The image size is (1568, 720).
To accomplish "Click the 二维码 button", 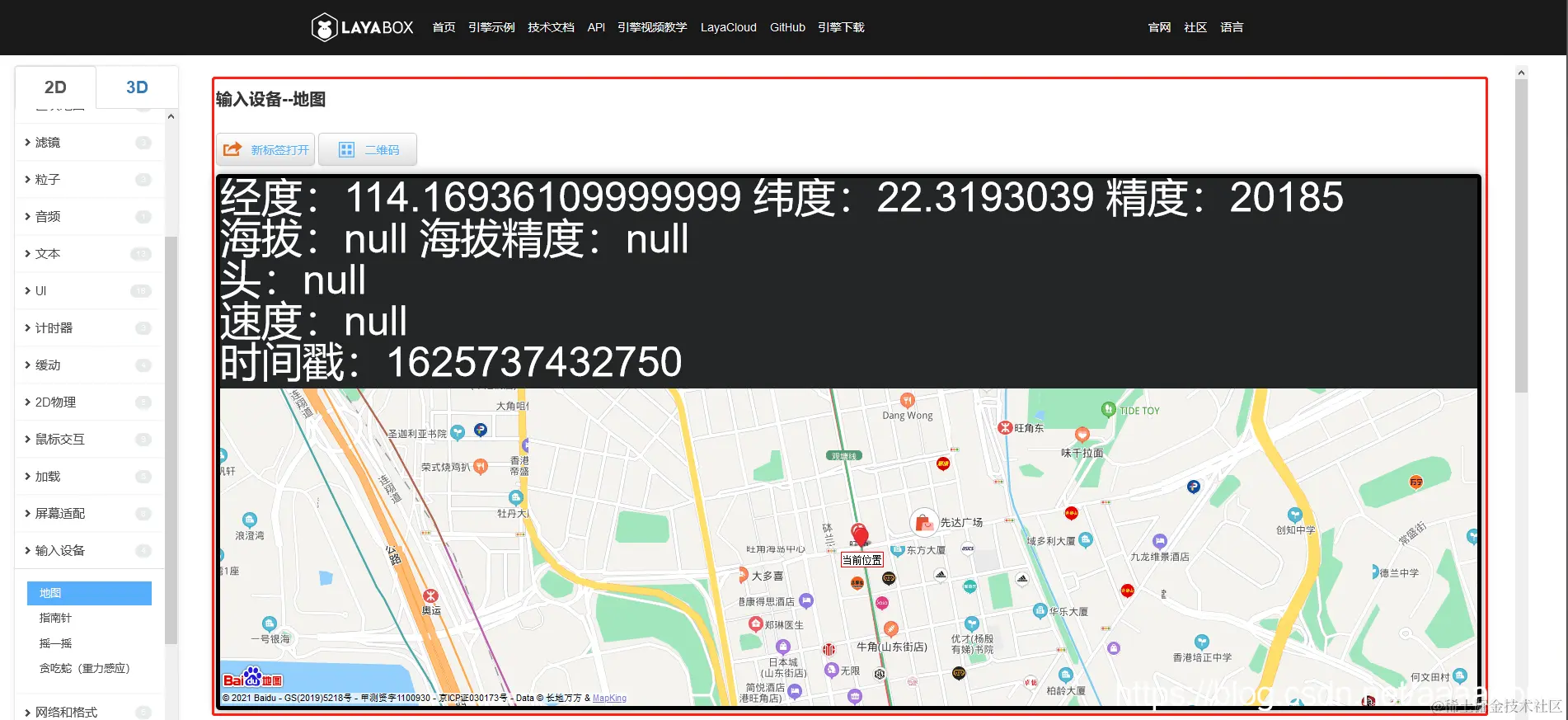I will pos(368,149).
